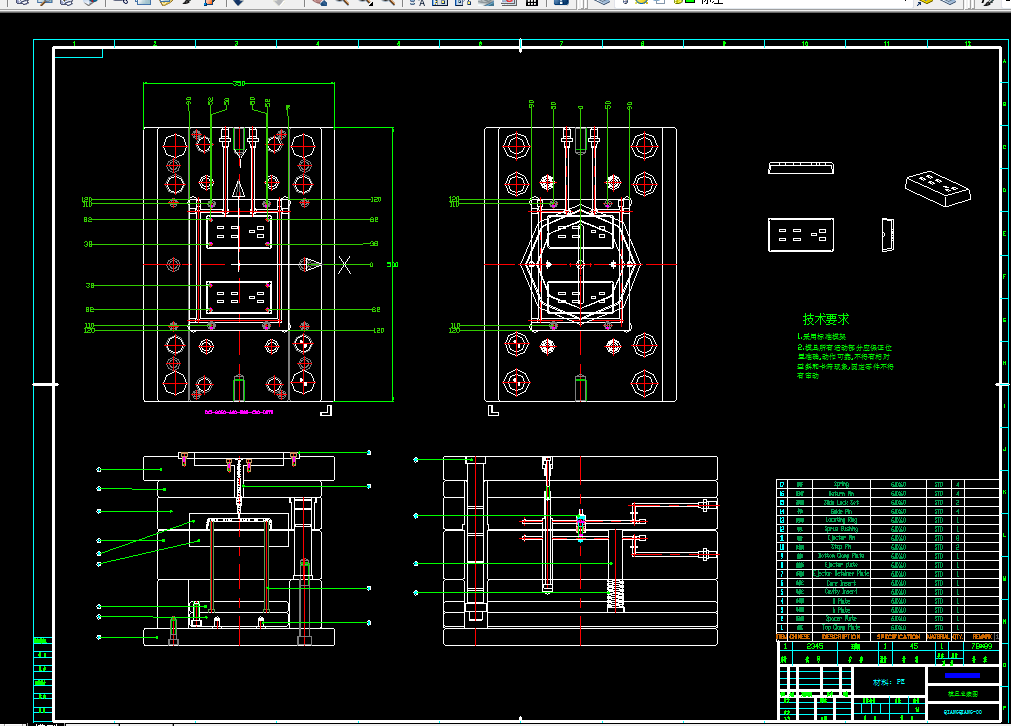Select the Top Clamp Plate description cell
This screenshot has width=1011, height=726.
[x=841, y=627]
